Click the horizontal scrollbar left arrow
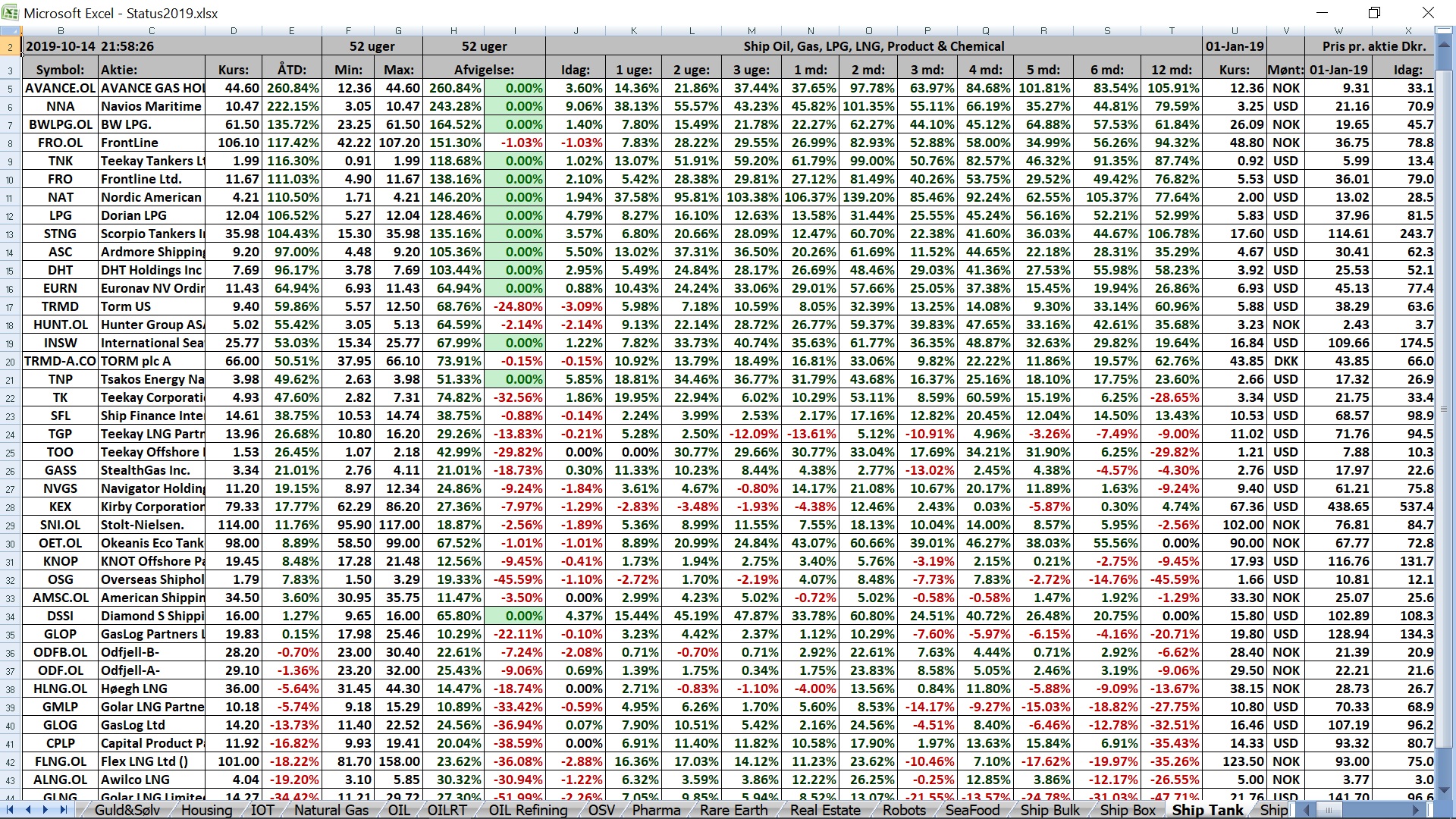The height and width of the screenshot is (819, 1456). click(x=1306, y=810)
